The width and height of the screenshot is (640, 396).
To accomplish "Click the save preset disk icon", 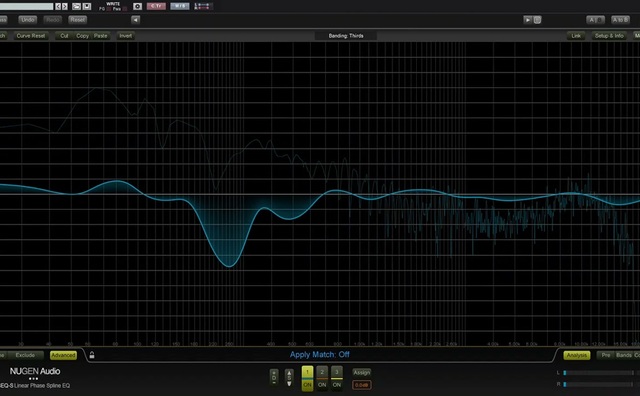I will tap(87, 7).
